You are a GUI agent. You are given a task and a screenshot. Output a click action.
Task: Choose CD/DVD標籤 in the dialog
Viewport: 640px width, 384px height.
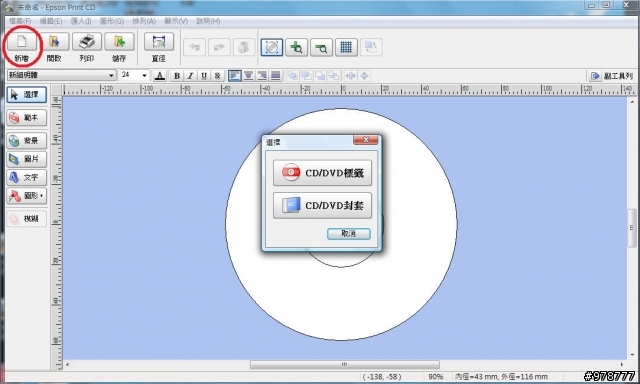322,173
